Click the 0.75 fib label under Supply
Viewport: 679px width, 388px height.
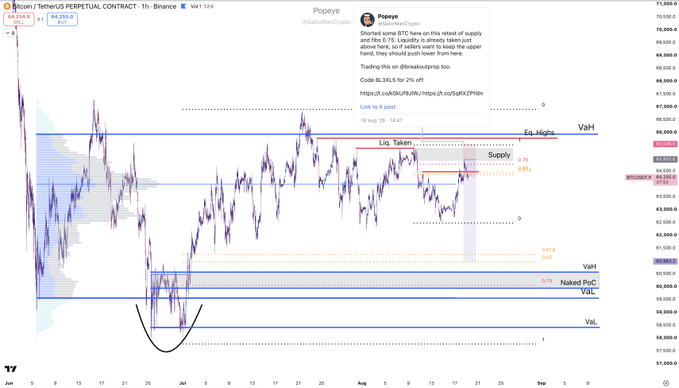[x=523, y=160]
